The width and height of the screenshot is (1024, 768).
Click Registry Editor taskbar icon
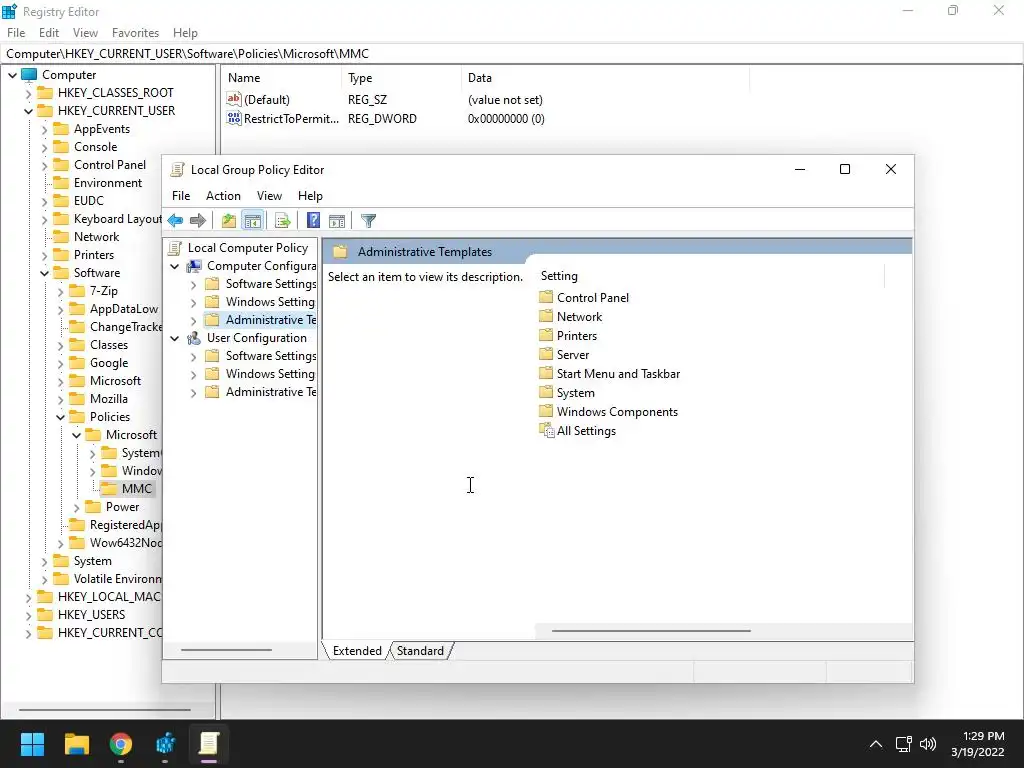[x=165, y=744]
